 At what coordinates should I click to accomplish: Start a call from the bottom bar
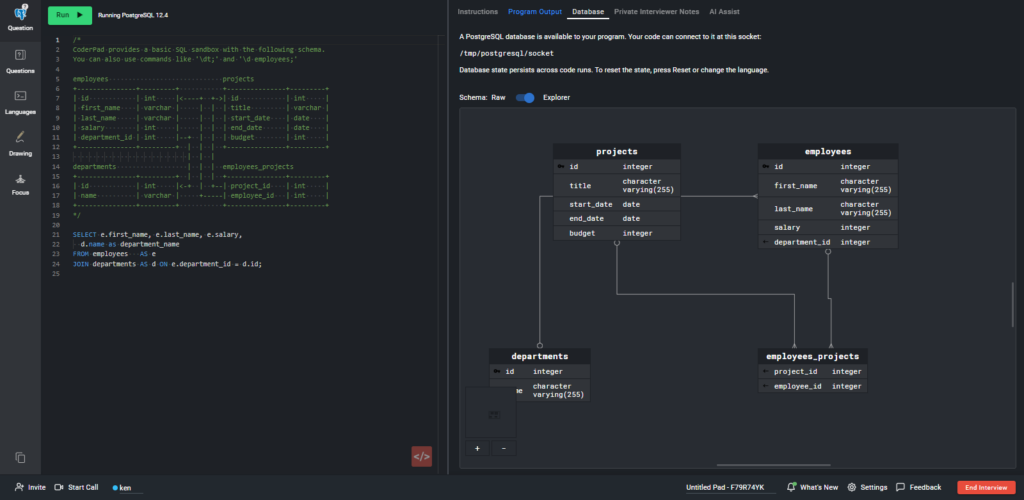pos(76,487)
